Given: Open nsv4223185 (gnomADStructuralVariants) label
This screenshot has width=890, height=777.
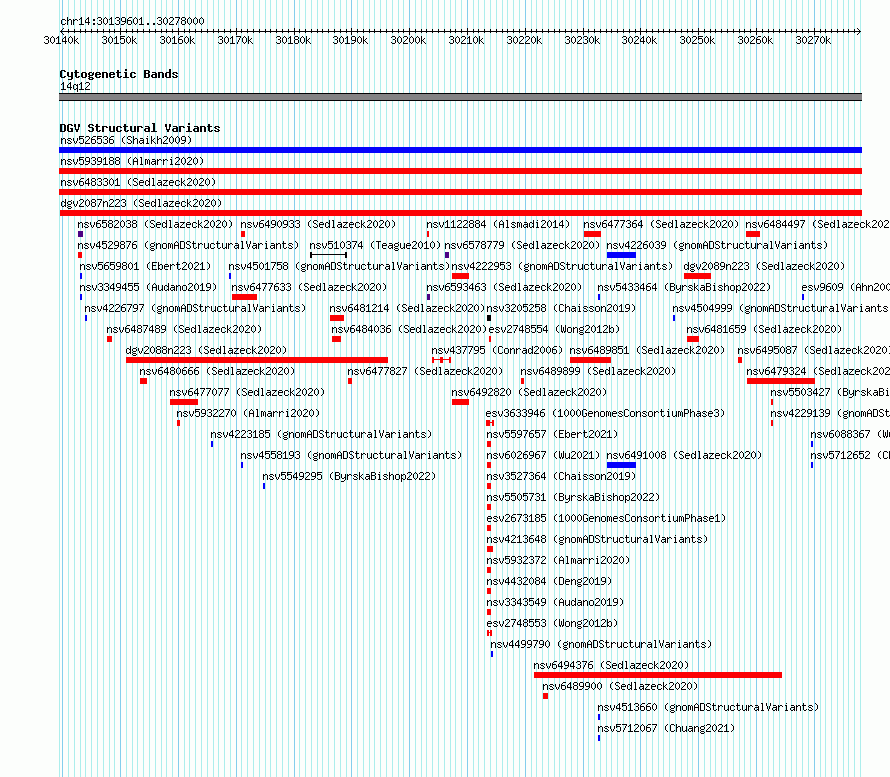Looking at the screenshot, I should click(x=321, y=434).
